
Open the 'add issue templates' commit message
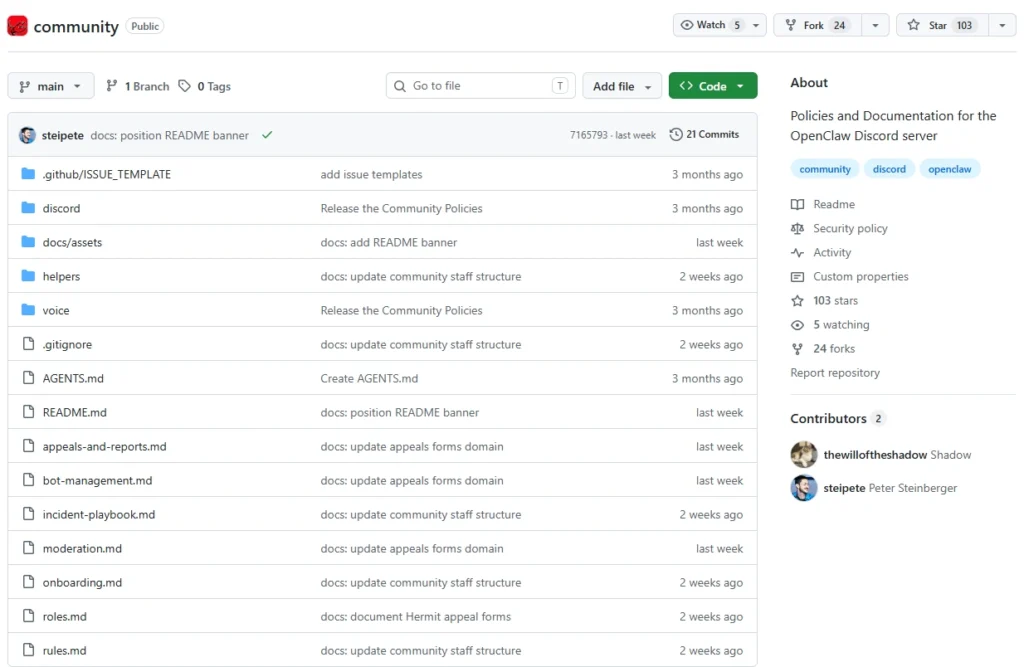tap(371, 174)
